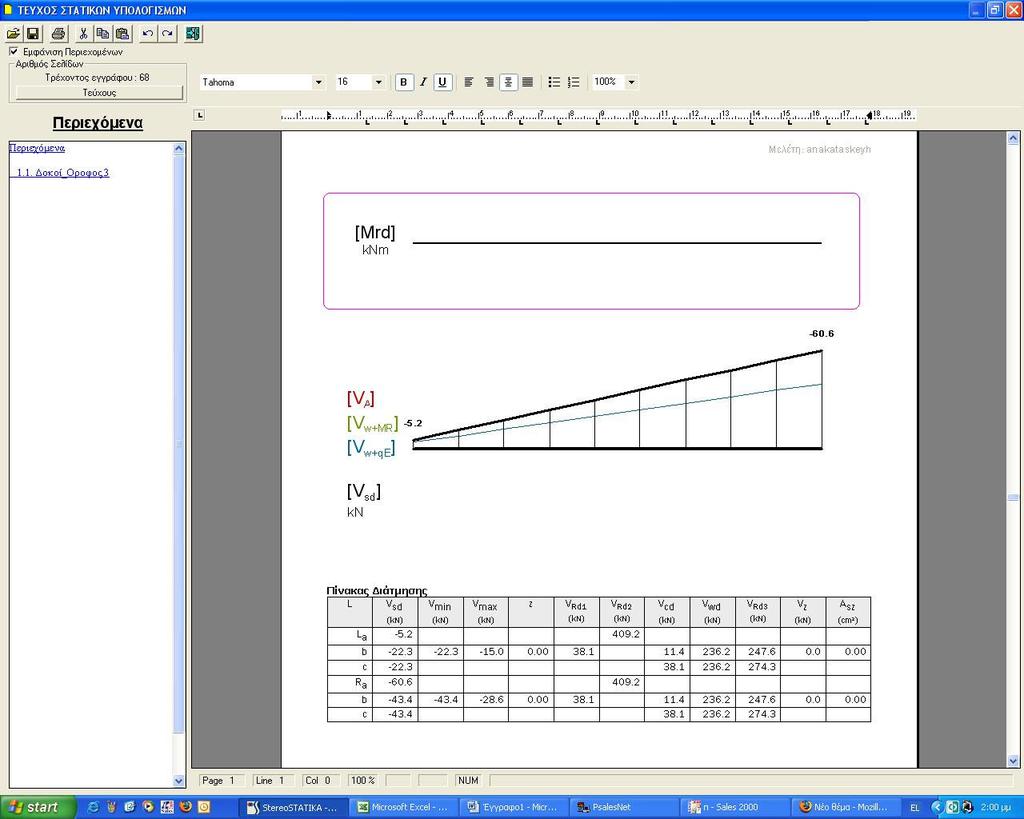
Task: Click the Τρέχοντος εγγράφου : 68 label
Action: 97,78
